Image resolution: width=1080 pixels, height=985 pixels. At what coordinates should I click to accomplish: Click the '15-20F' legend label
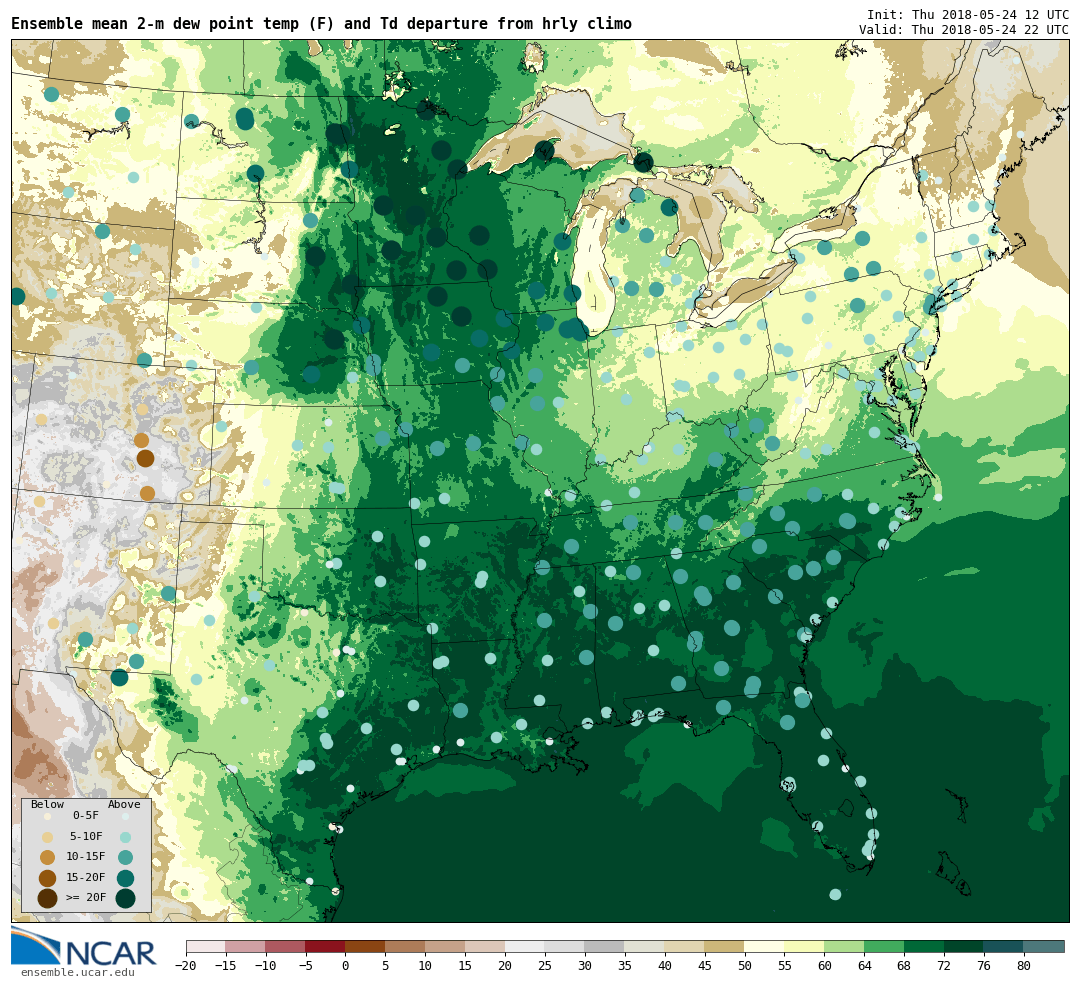86,878
